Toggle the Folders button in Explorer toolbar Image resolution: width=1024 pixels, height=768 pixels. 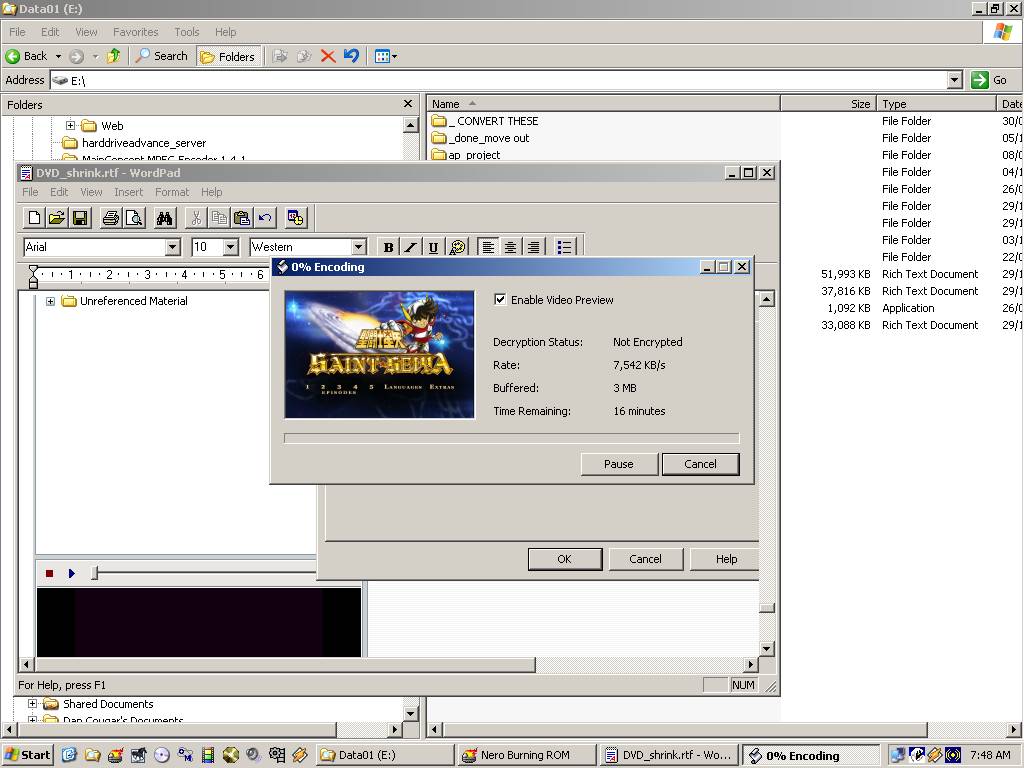229,56
